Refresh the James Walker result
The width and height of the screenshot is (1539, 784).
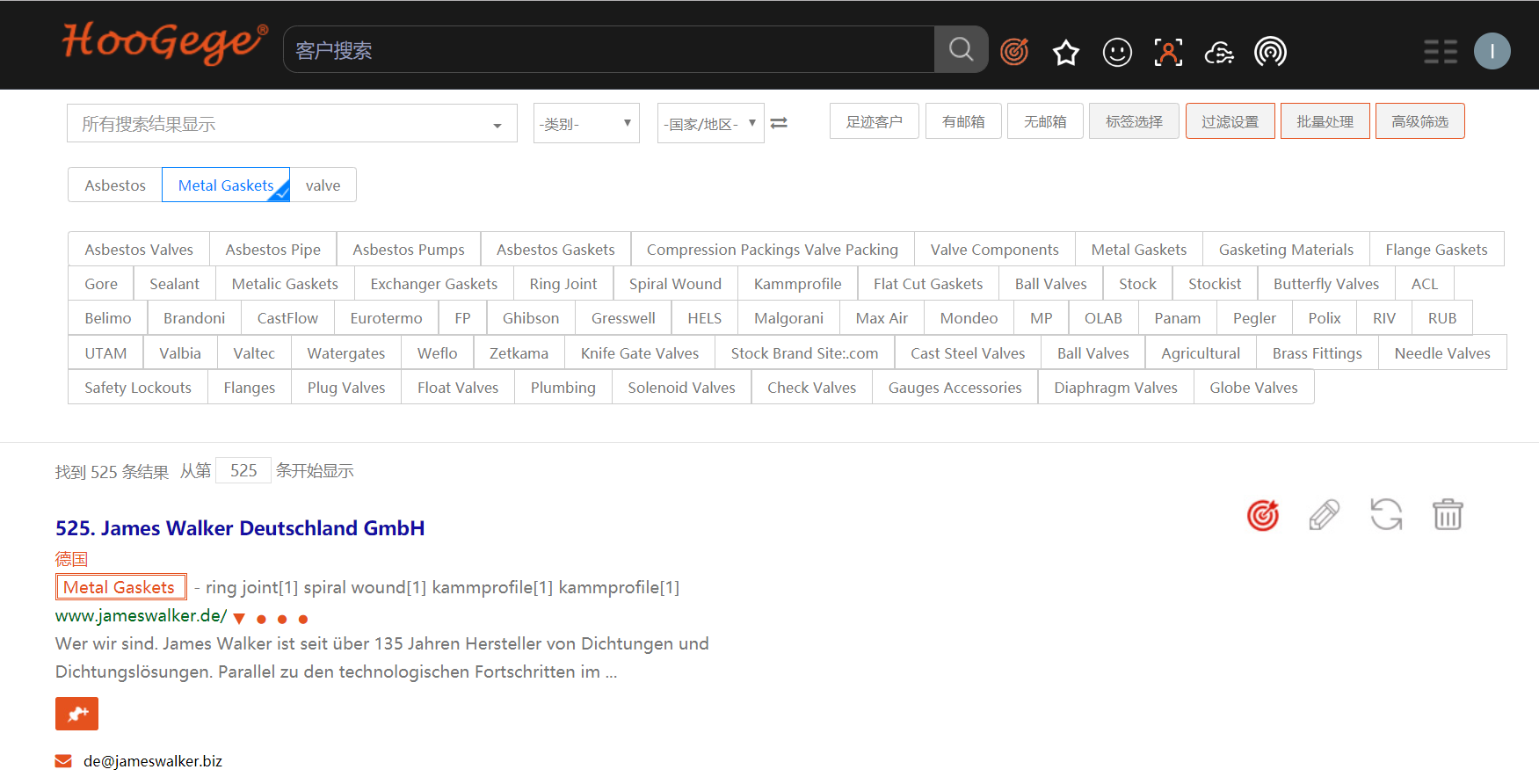point(1386,515)
